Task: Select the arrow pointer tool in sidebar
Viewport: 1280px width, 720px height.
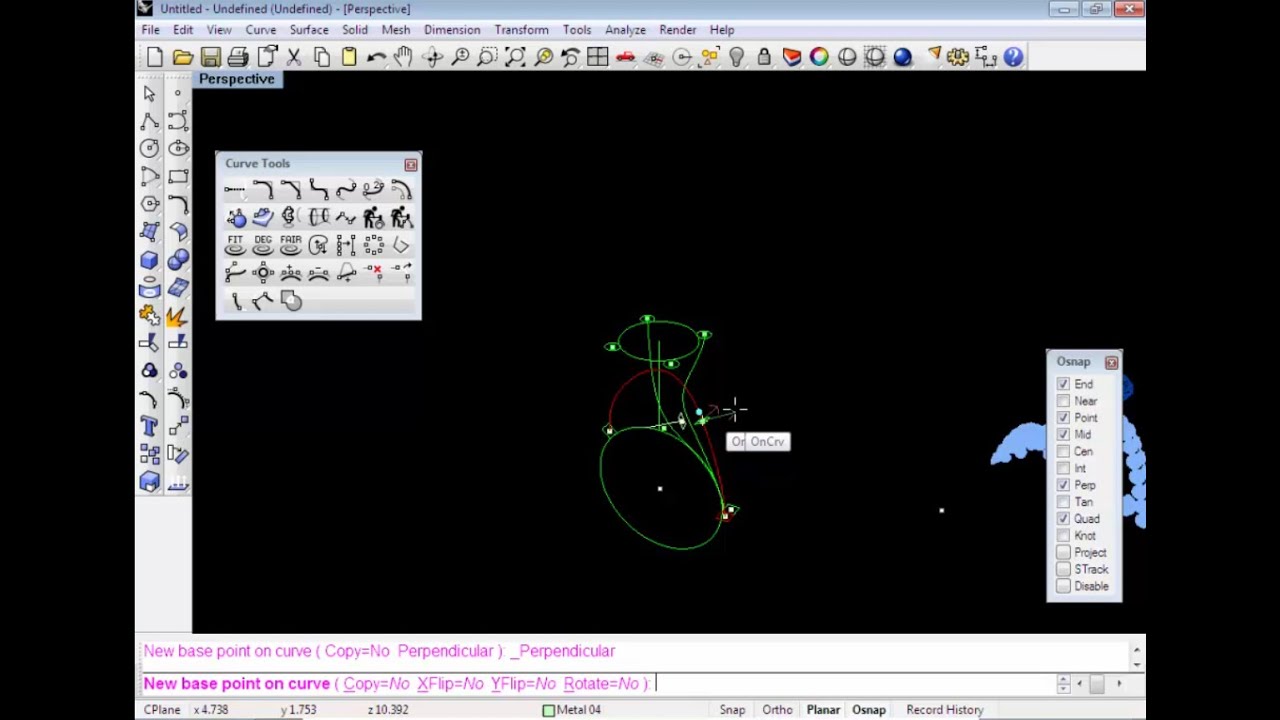Action: [x=149, y=94]
